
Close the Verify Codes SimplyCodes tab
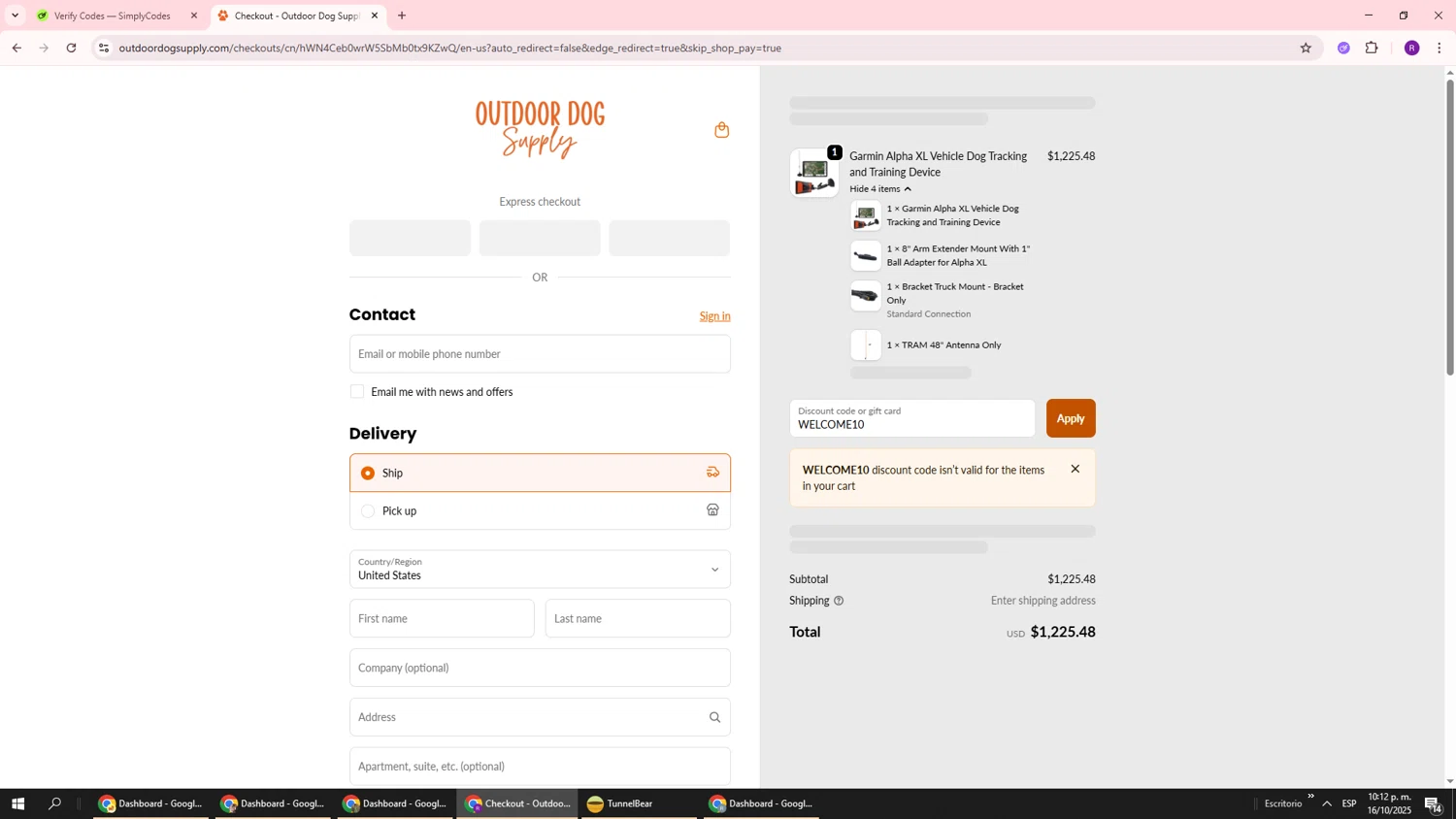coord(193,16)
